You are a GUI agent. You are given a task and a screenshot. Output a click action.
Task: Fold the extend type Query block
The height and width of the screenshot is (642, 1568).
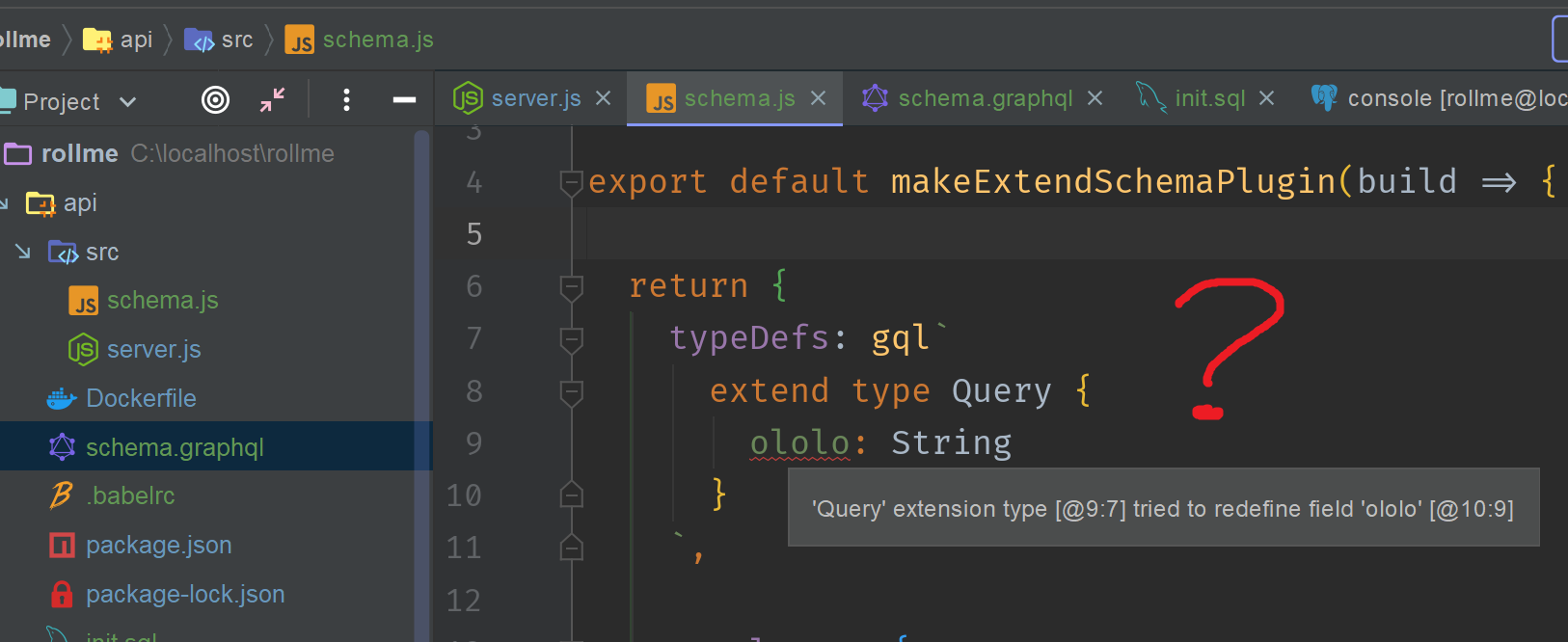coord(572,391)
